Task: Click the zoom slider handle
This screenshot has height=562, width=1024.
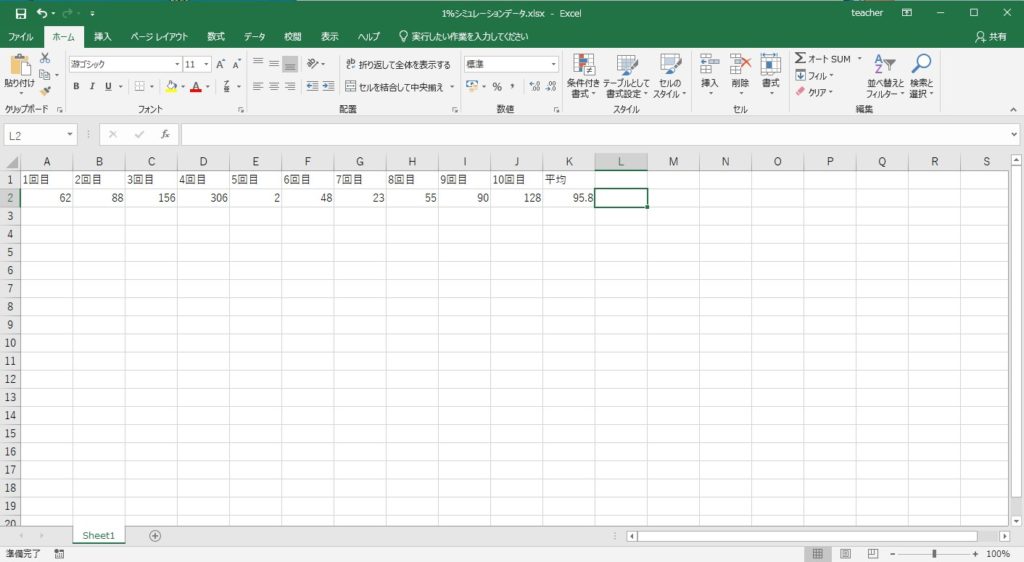Action: coord(934,554)
